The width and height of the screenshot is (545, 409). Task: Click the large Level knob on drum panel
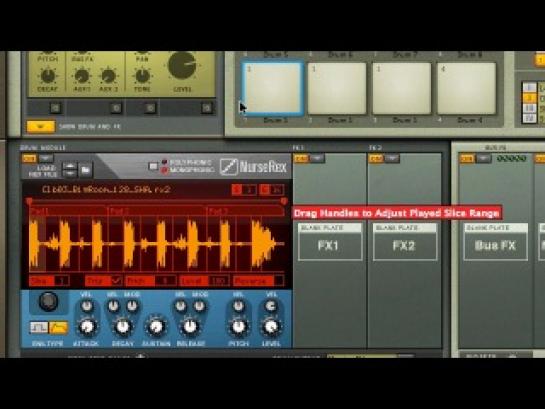click(182, 65)
